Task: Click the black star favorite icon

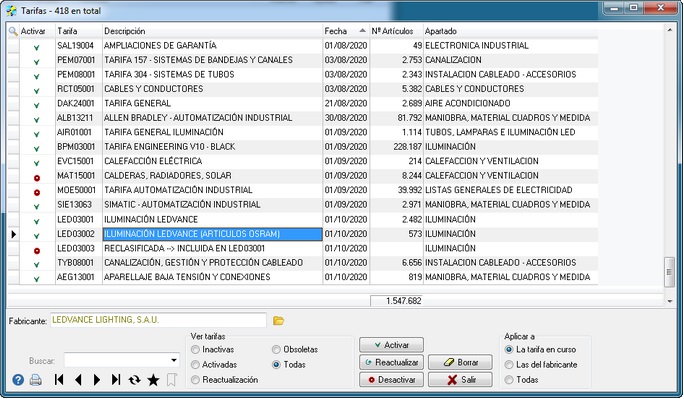Action: [153, 380]
